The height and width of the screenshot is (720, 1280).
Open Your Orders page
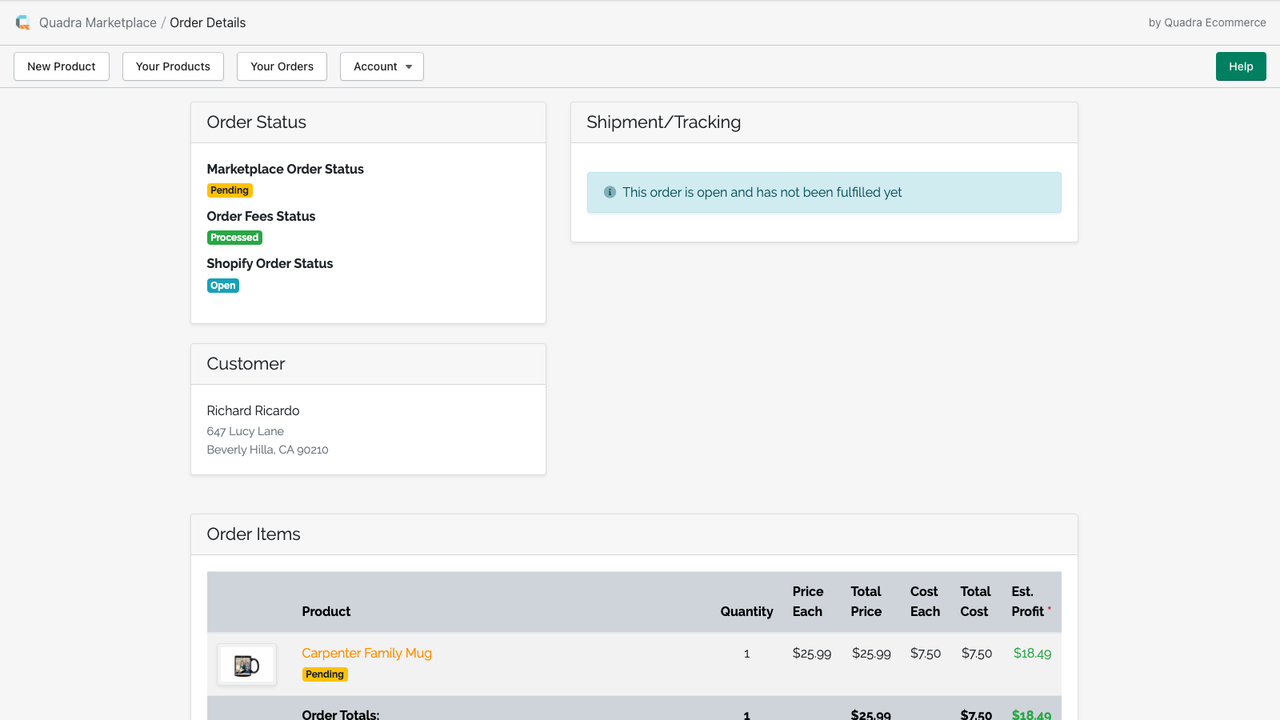pos(281,66)
